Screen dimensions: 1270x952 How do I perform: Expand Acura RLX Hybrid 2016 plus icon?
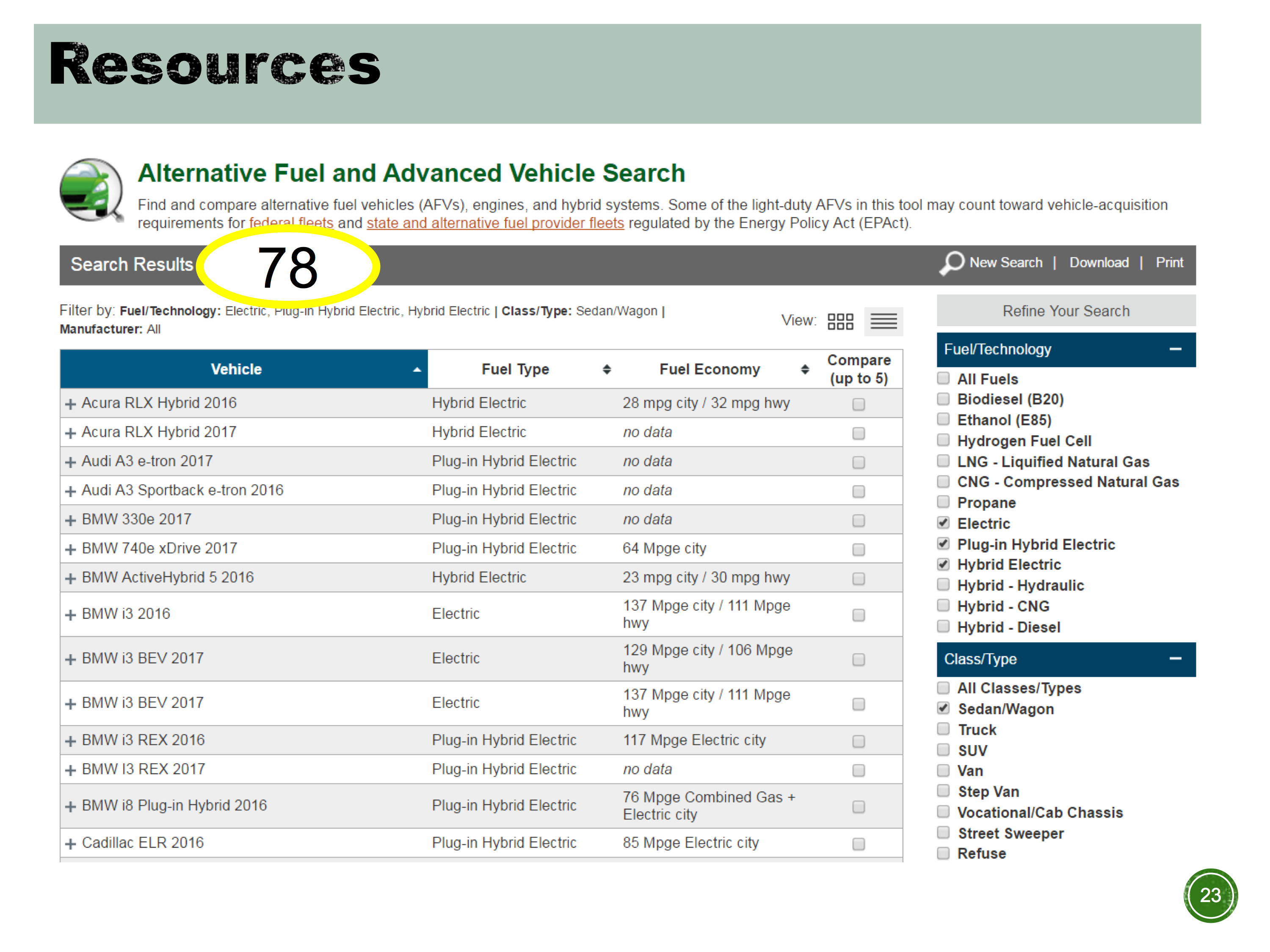coord(71,404)
